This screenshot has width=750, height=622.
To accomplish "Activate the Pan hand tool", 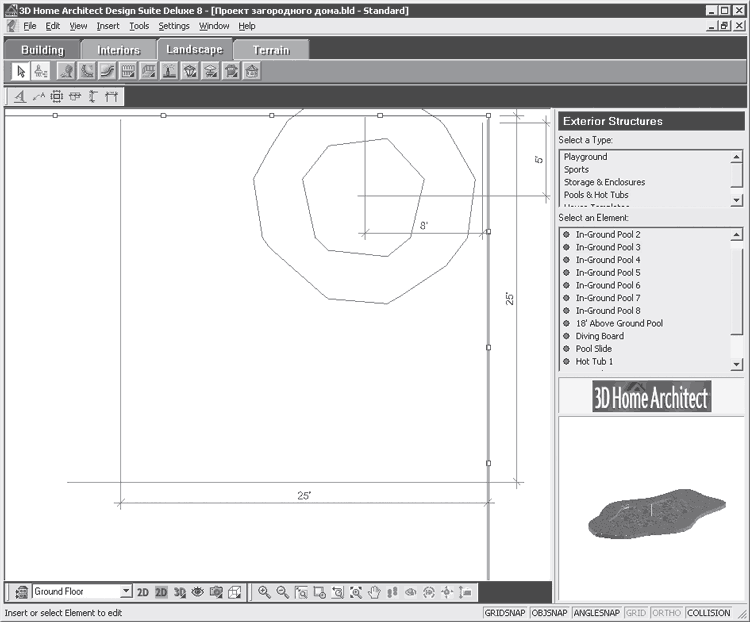I will pos(374,592).
